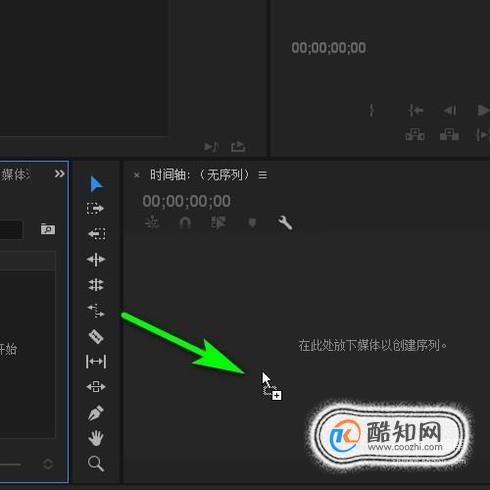Click the project panel zoom slider

(x=10, y=464)
